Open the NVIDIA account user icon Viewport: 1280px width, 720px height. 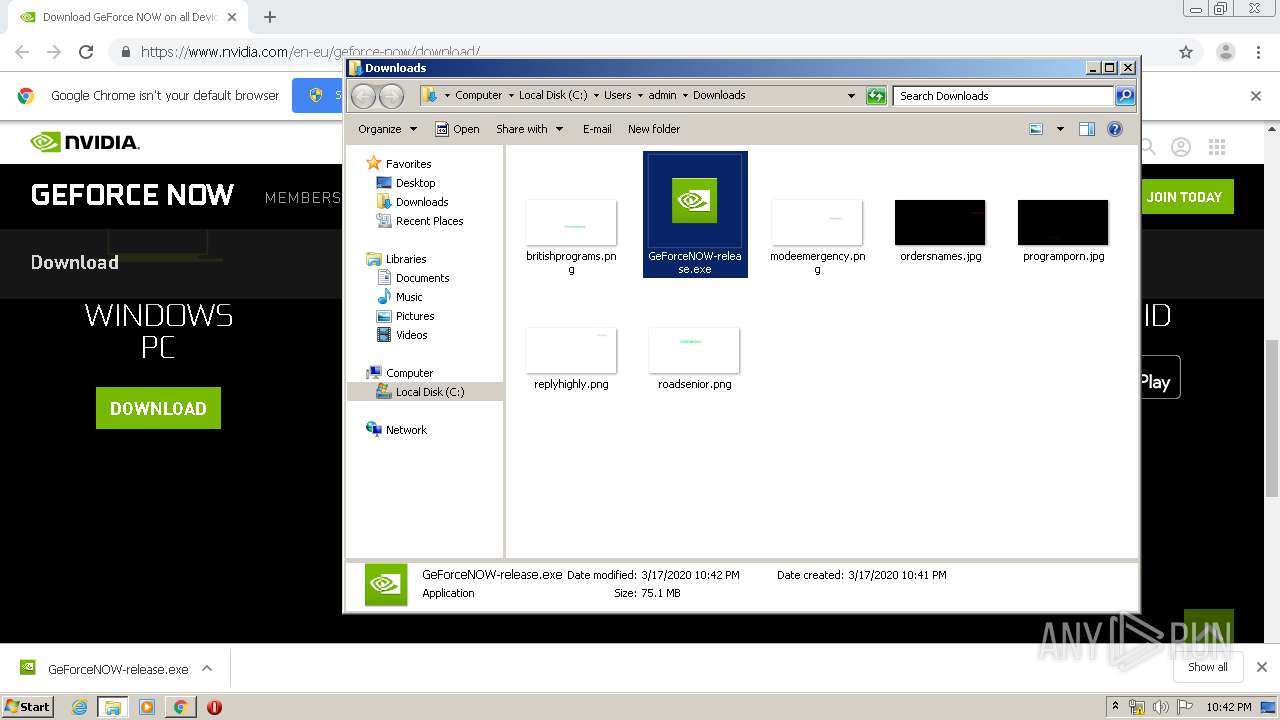(x=1181, y=147)
